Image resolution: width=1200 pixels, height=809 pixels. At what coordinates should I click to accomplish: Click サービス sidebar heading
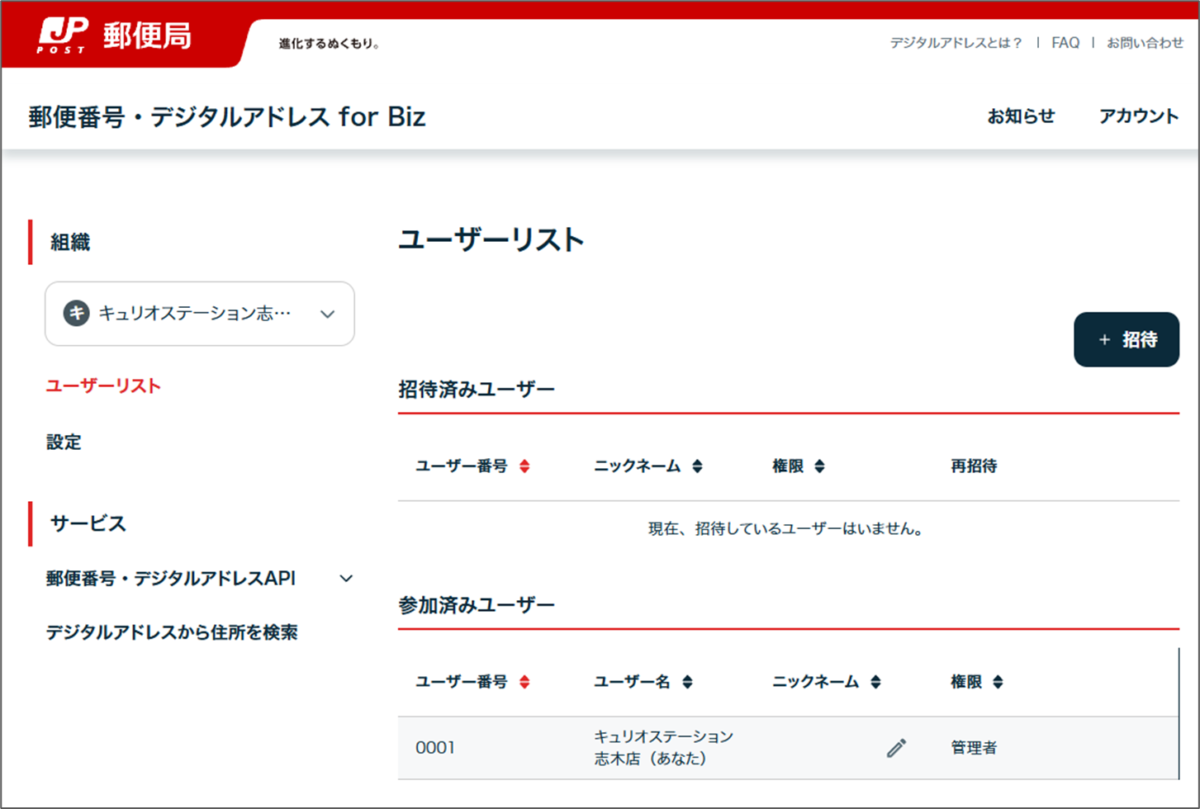(x=88, y=523)
